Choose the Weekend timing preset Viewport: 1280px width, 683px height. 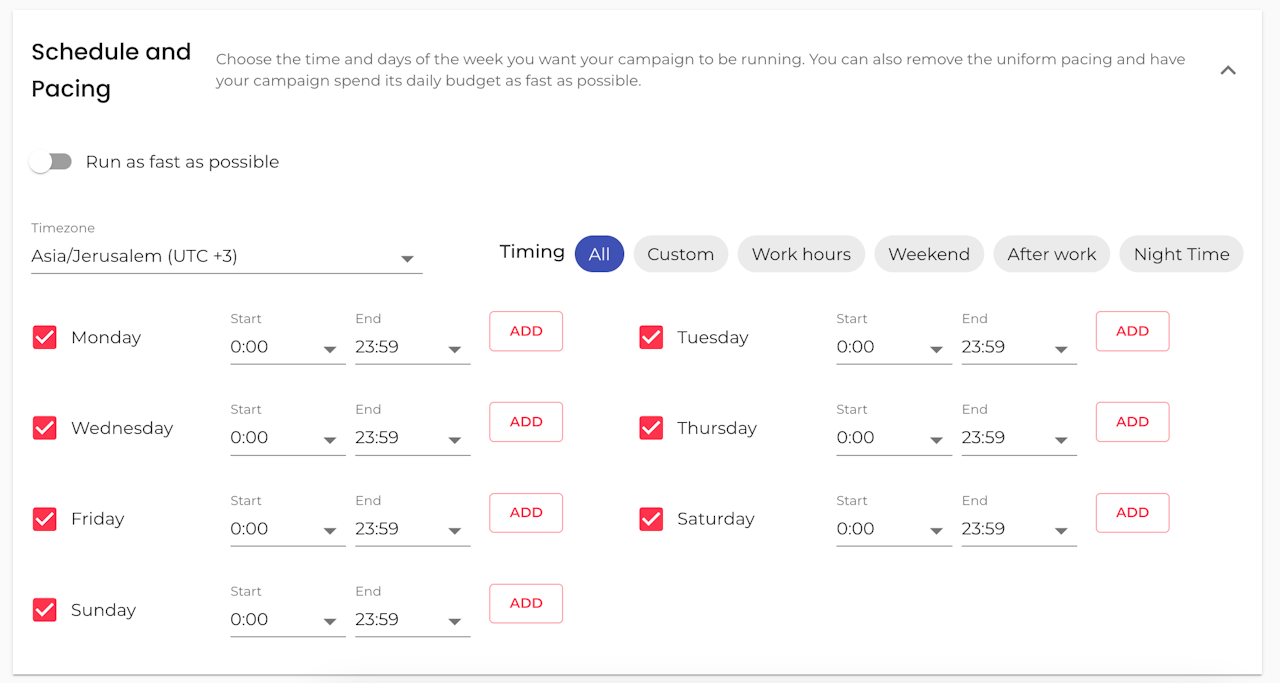(929, 254)
